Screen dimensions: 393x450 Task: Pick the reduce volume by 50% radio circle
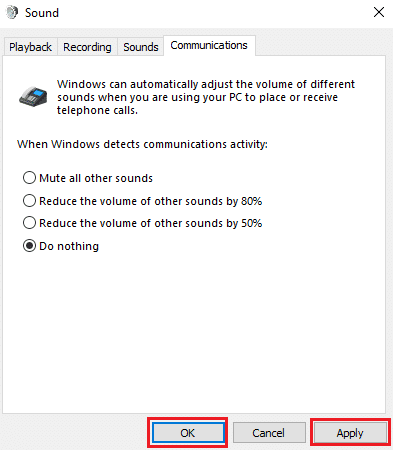(x=29, y=223)
